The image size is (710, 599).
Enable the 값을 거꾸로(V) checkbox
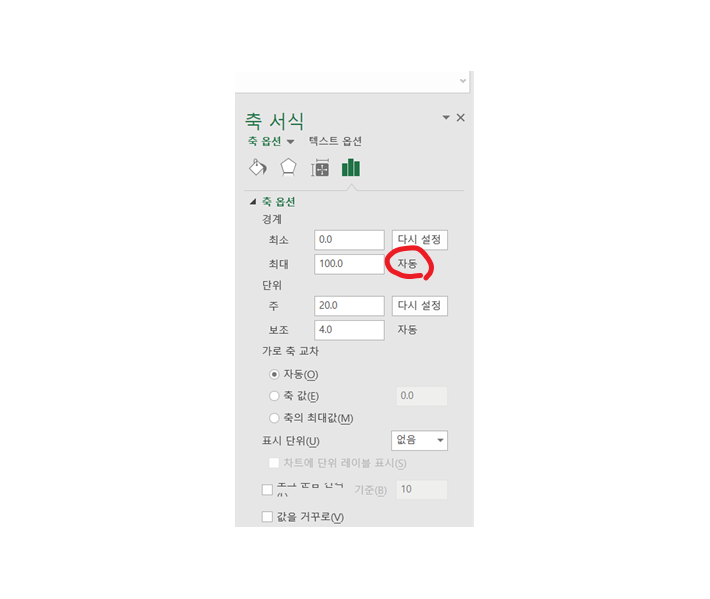pyautogui.click(x=267, y=517)
